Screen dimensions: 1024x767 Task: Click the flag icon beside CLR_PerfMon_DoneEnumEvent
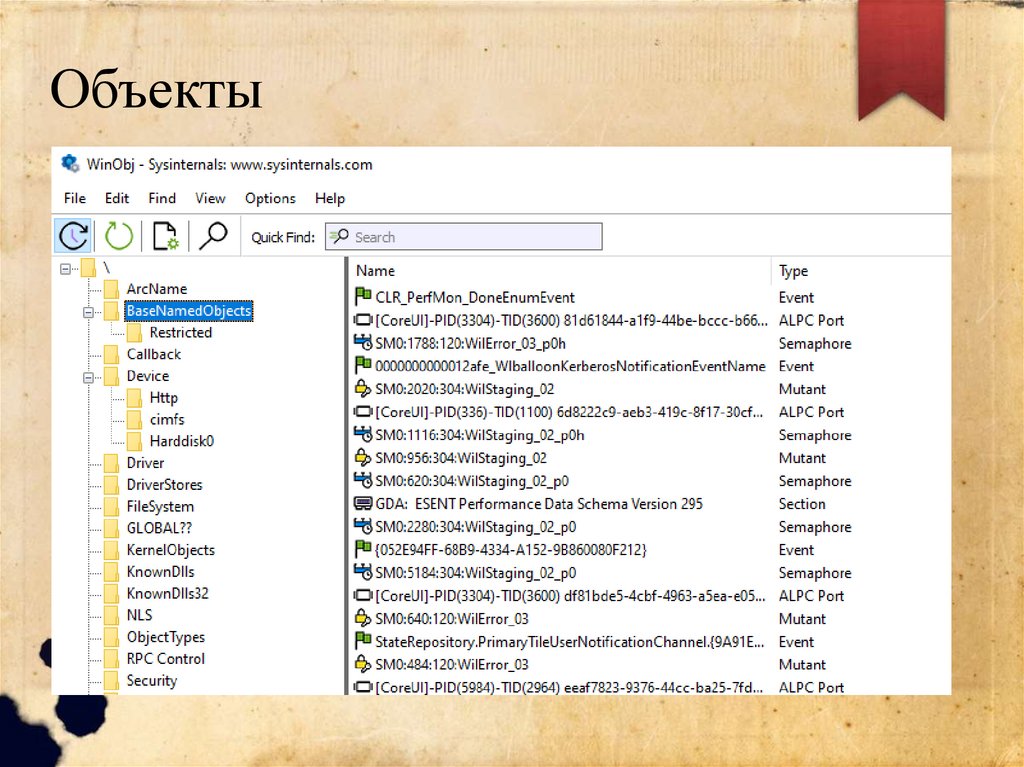coord(364,297)
